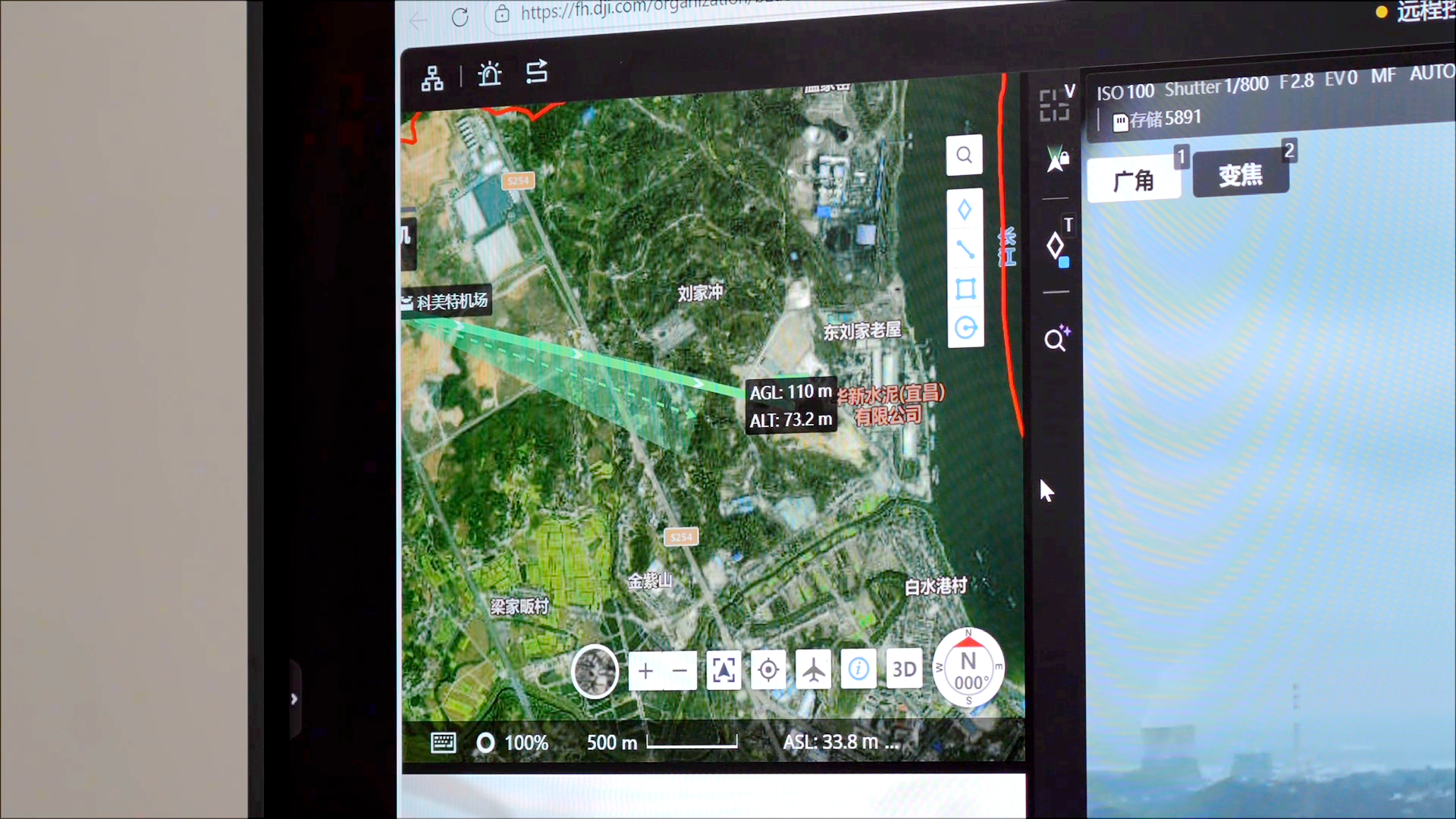
Task: Select the polygon area annotation tool
Action: click(x=965, y=289)
